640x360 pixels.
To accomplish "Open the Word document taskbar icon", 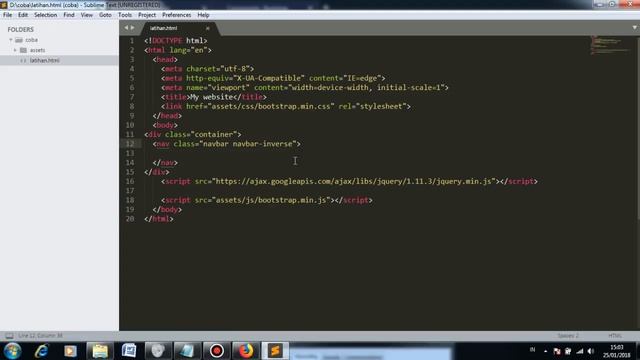I will tap(129, 351).
